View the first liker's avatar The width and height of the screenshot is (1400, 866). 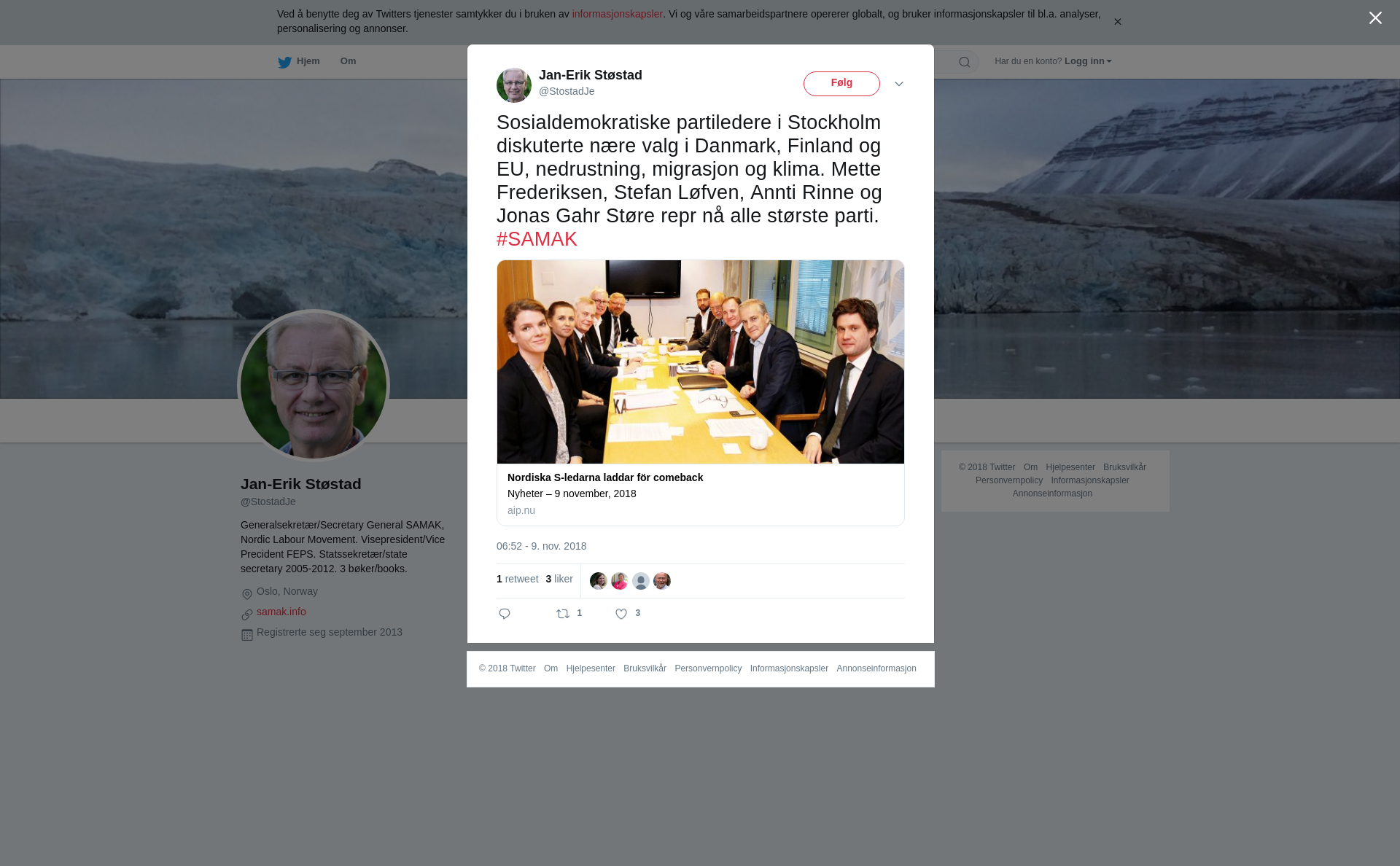pyautogui.click(x=599, y=581)
